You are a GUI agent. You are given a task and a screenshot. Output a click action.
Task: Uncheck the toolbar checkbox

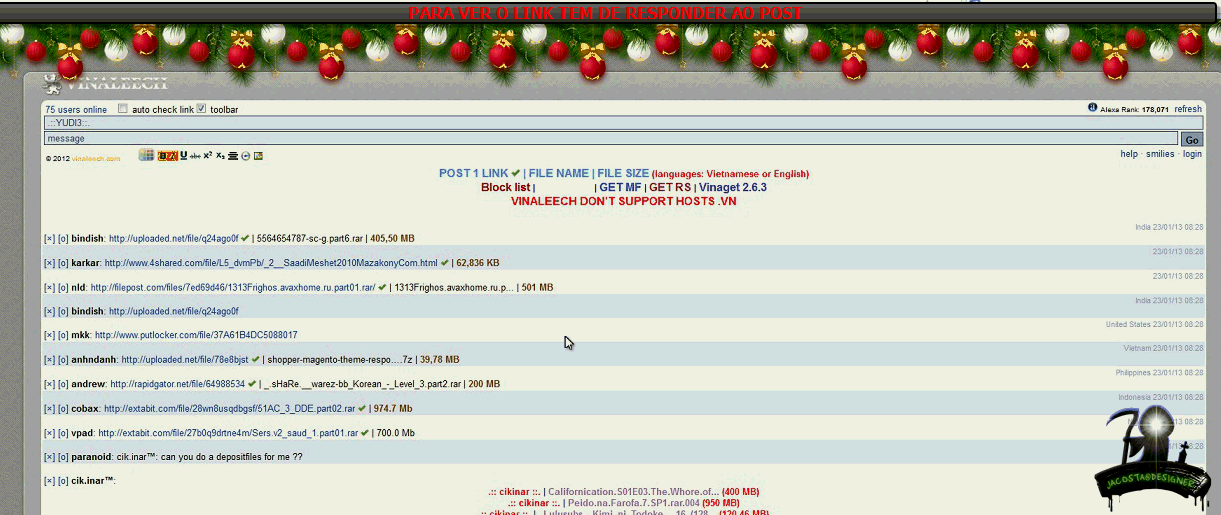coord(202,109)
